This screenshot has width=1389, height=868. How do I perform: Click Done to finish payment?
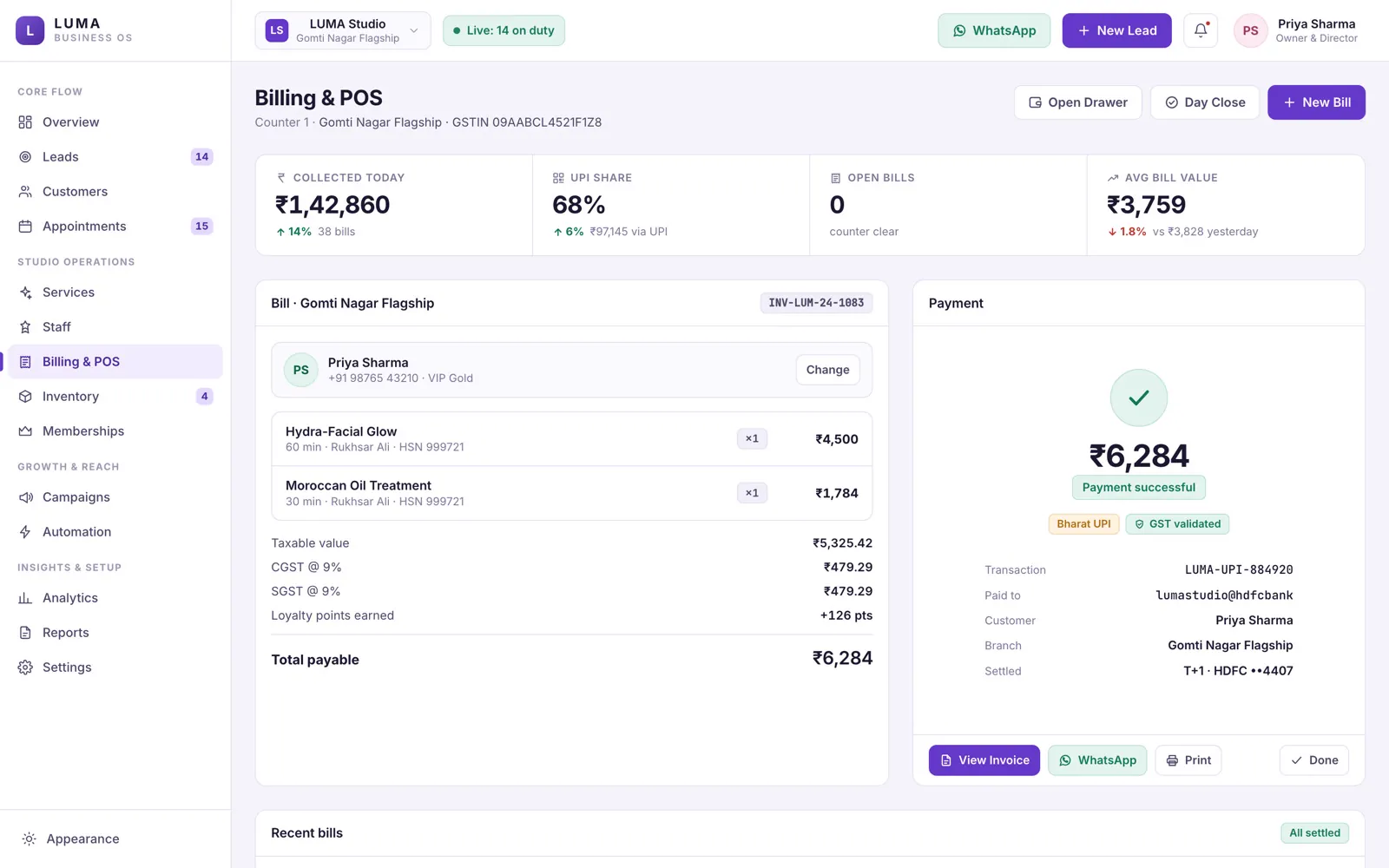[x=1314, y=760]
